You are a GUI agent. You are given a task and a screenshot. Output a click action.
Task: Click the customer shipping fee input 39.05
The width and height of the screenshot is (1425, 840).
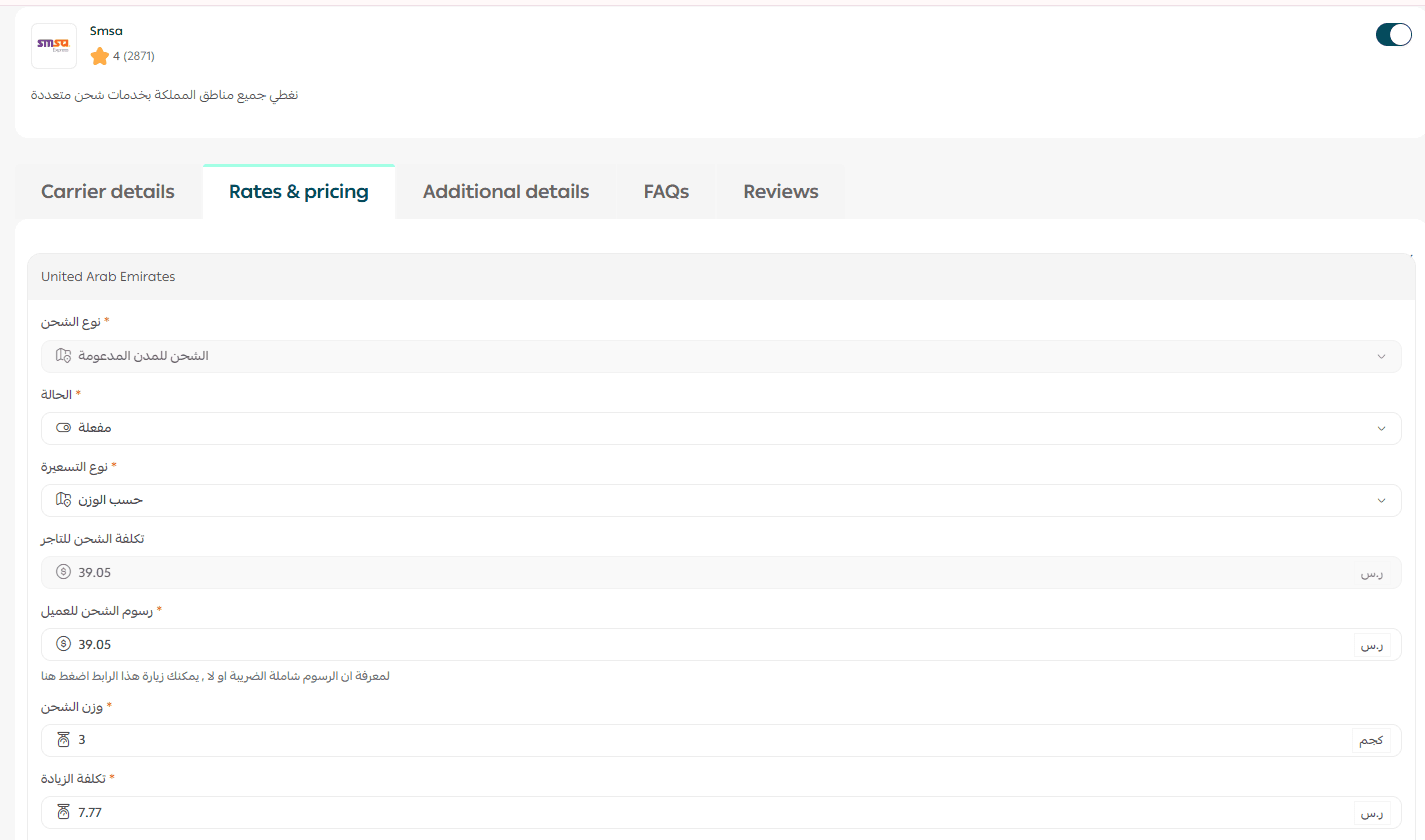click(x=700, y=644)
